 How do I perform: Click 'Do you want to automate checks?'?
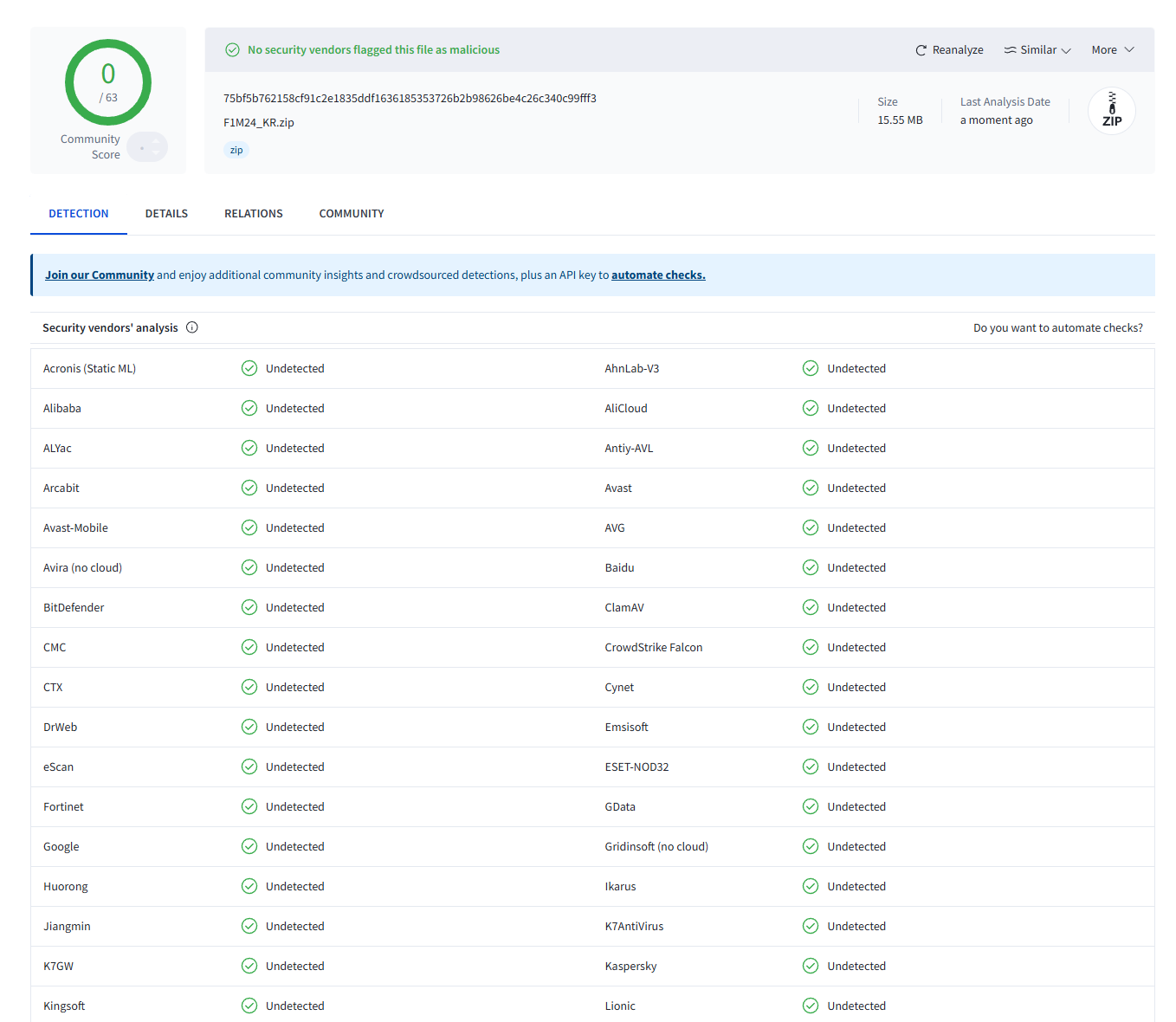[1058, 328]
